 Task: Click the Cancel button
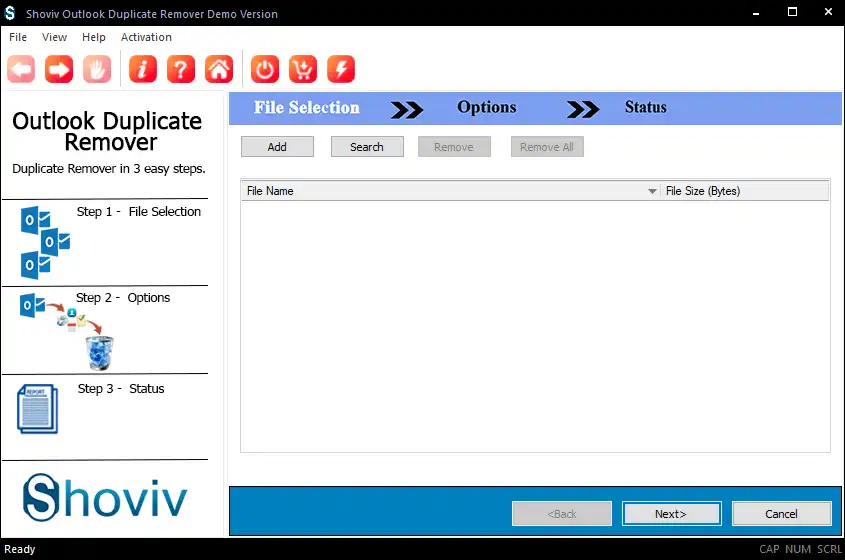click(781, 514)
